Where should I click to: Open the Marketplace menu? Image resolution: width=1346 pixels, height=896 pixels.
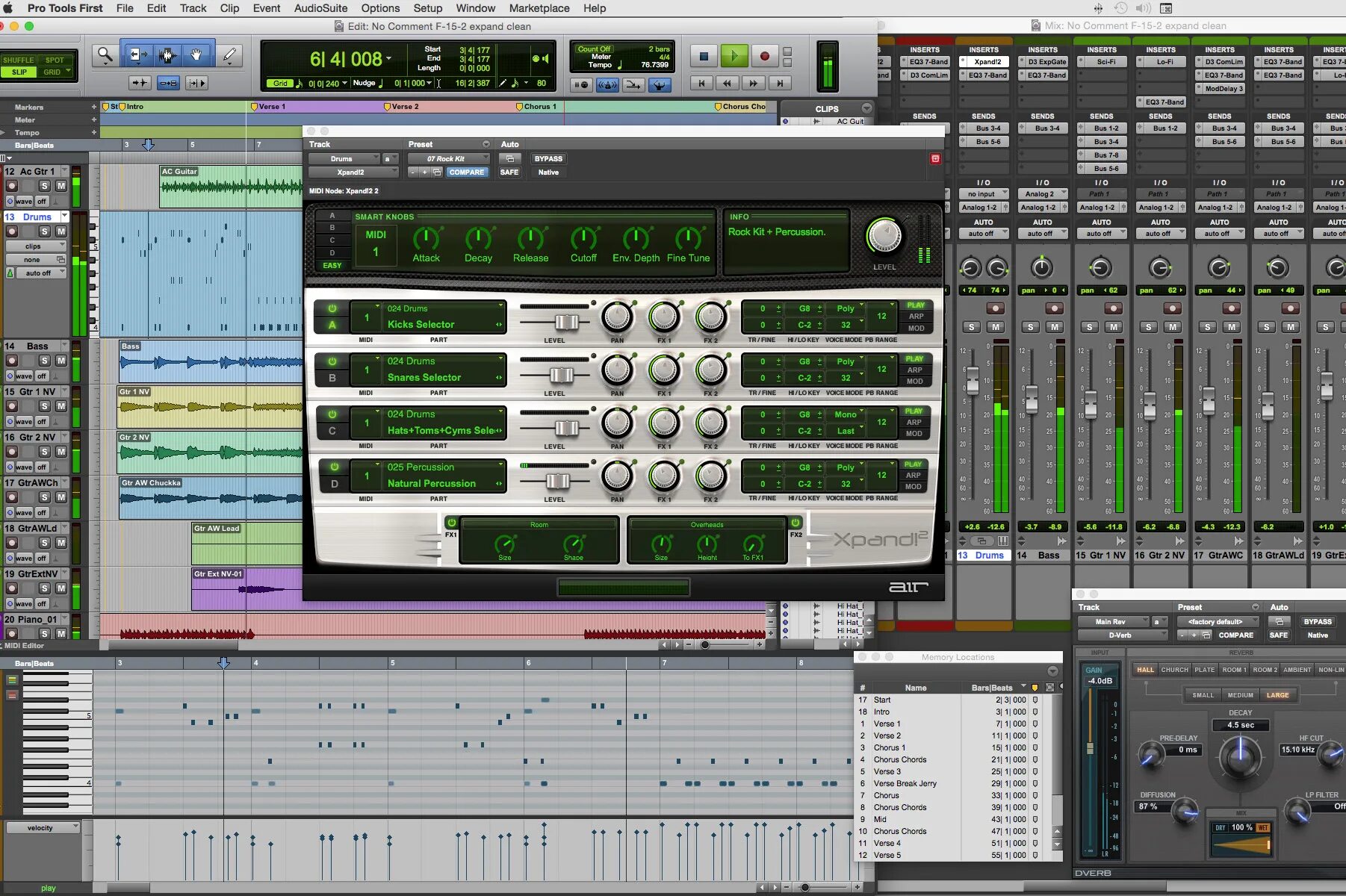pos(539,8)
